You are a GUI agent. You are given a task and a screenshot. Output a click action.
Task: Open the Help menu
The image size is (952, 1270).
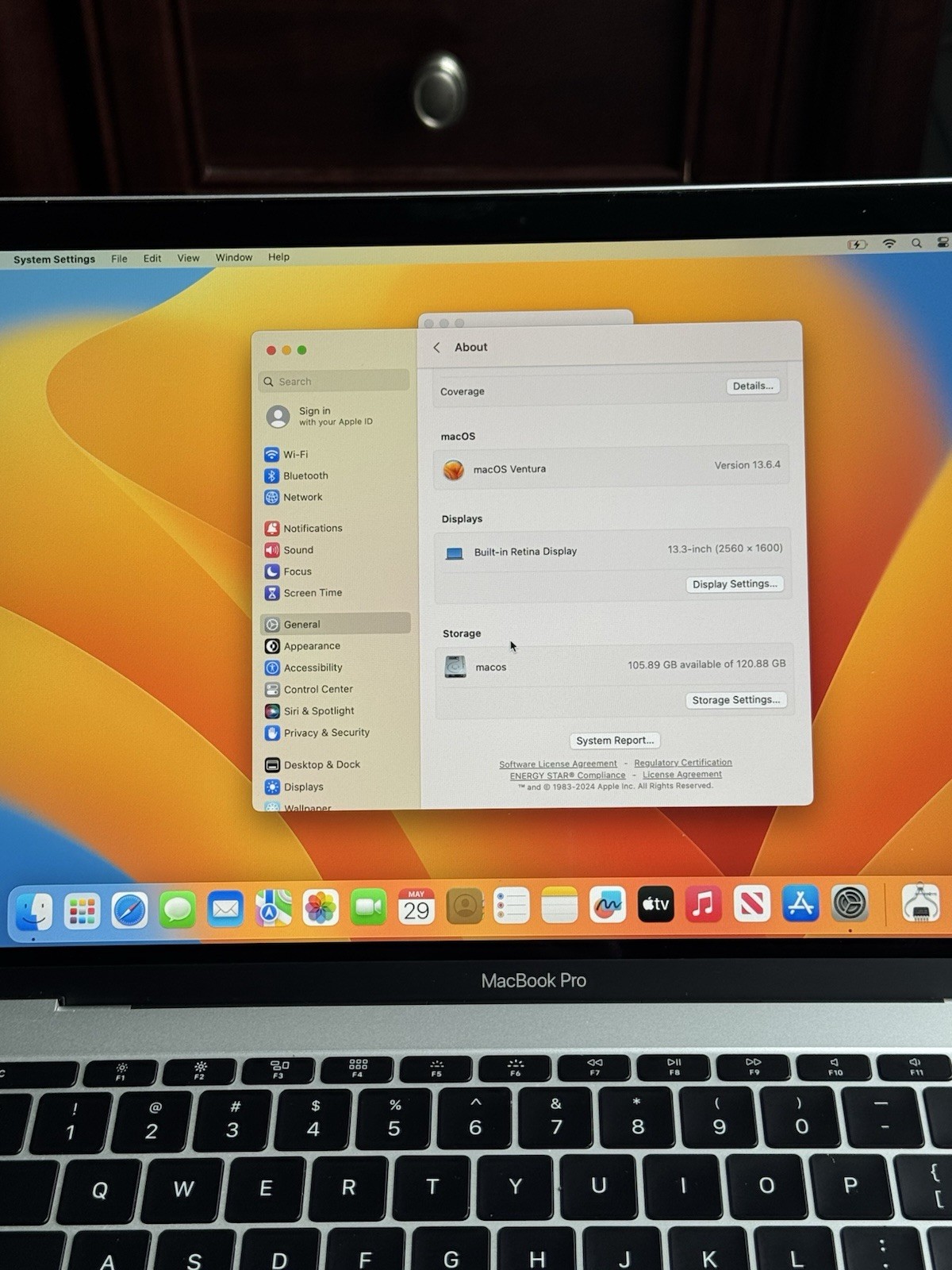[278, 256]
